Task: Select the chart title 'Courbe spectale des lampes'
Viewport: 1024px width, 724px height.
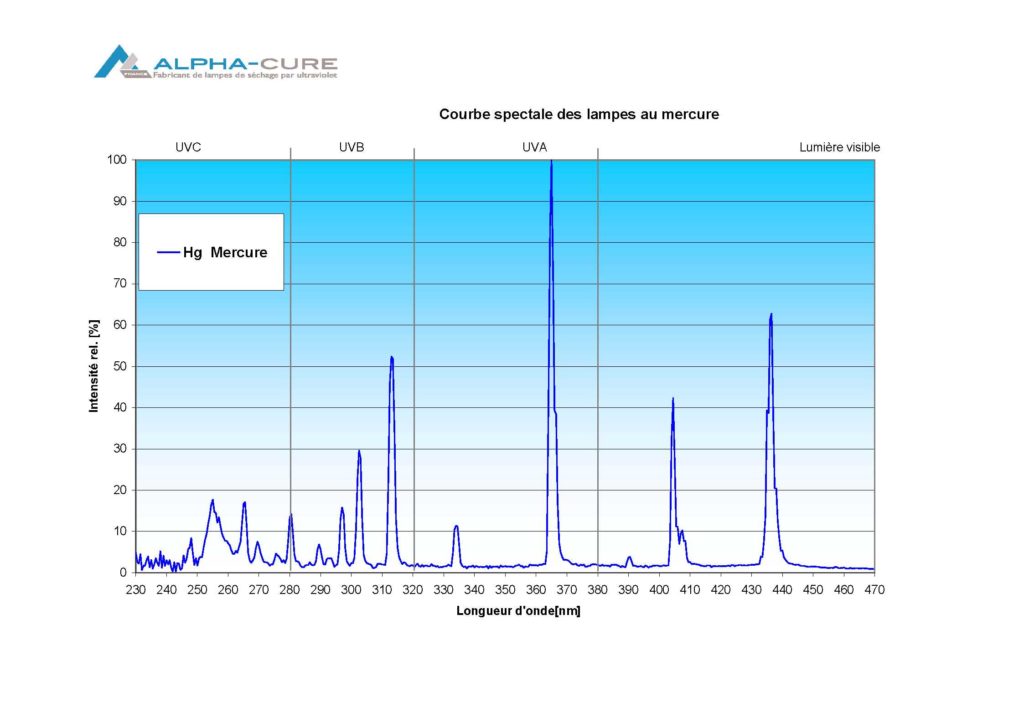Action: pos(578,115)
